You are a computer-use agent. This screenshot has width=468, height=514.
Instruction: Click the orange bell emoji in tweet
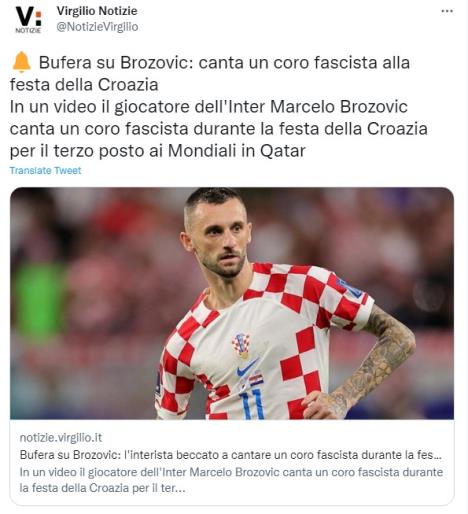click(21, 62)
